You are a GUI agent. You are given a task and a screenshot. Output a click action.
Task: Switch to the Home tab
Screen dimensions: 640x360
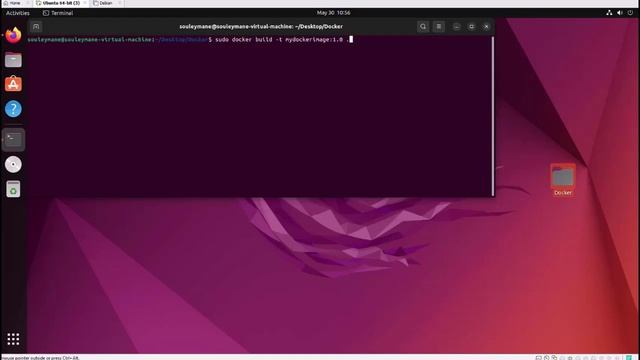point(15,3)
